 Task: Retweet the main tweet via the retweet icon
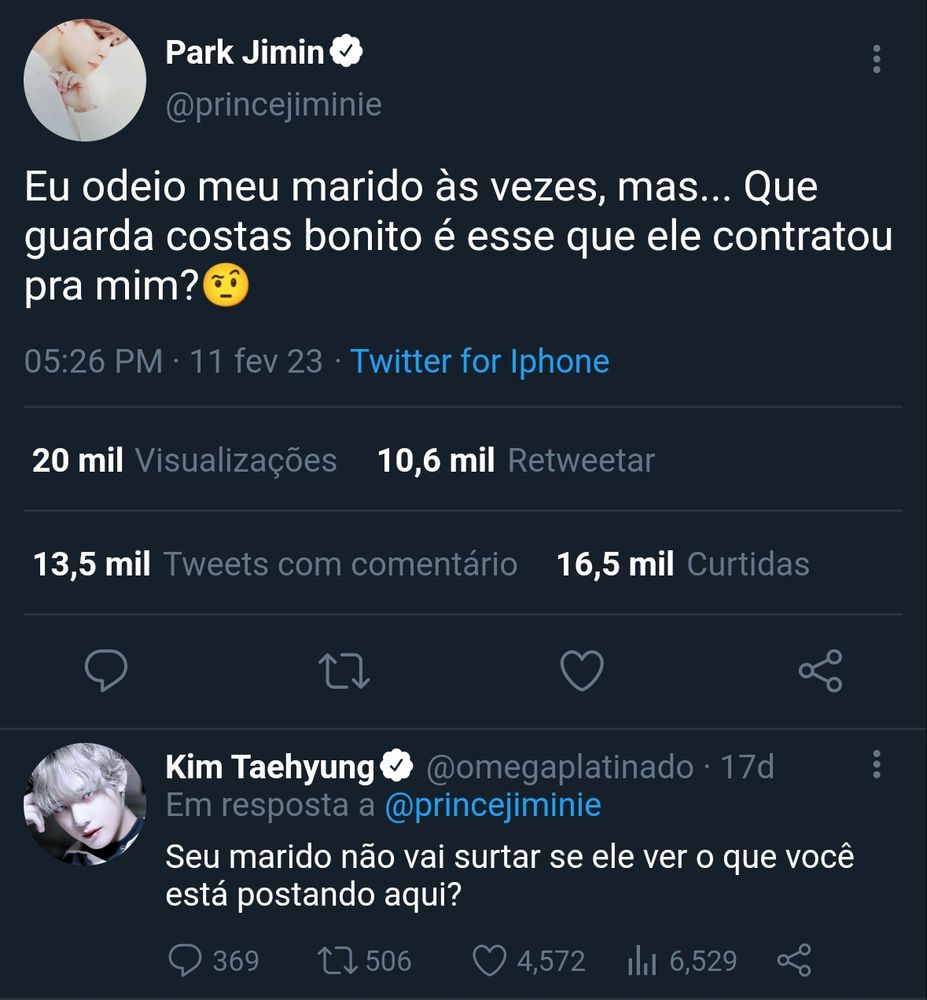click(344, 671)
